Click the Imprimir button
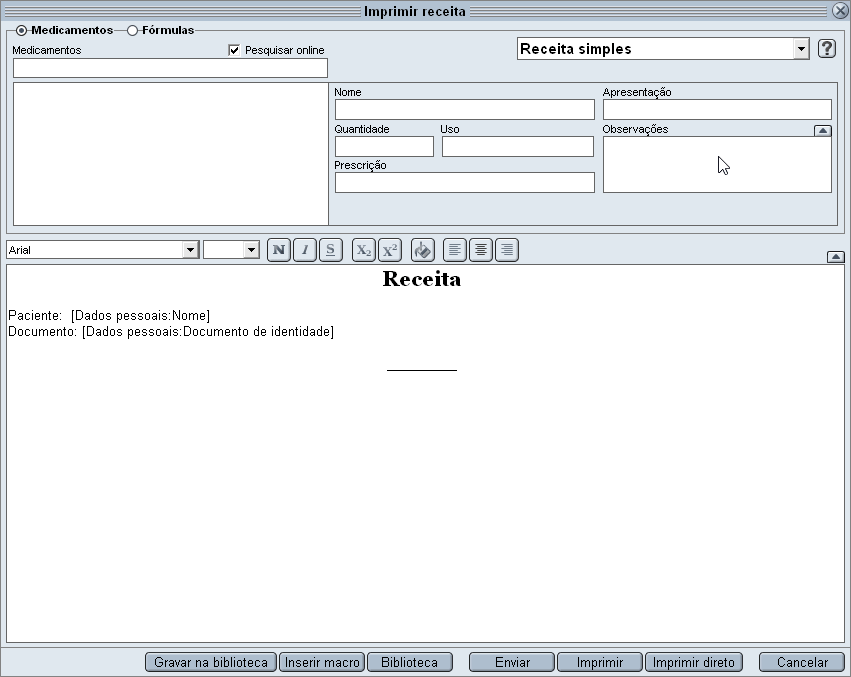Screen dimensions: 851x677 (600, 662)
